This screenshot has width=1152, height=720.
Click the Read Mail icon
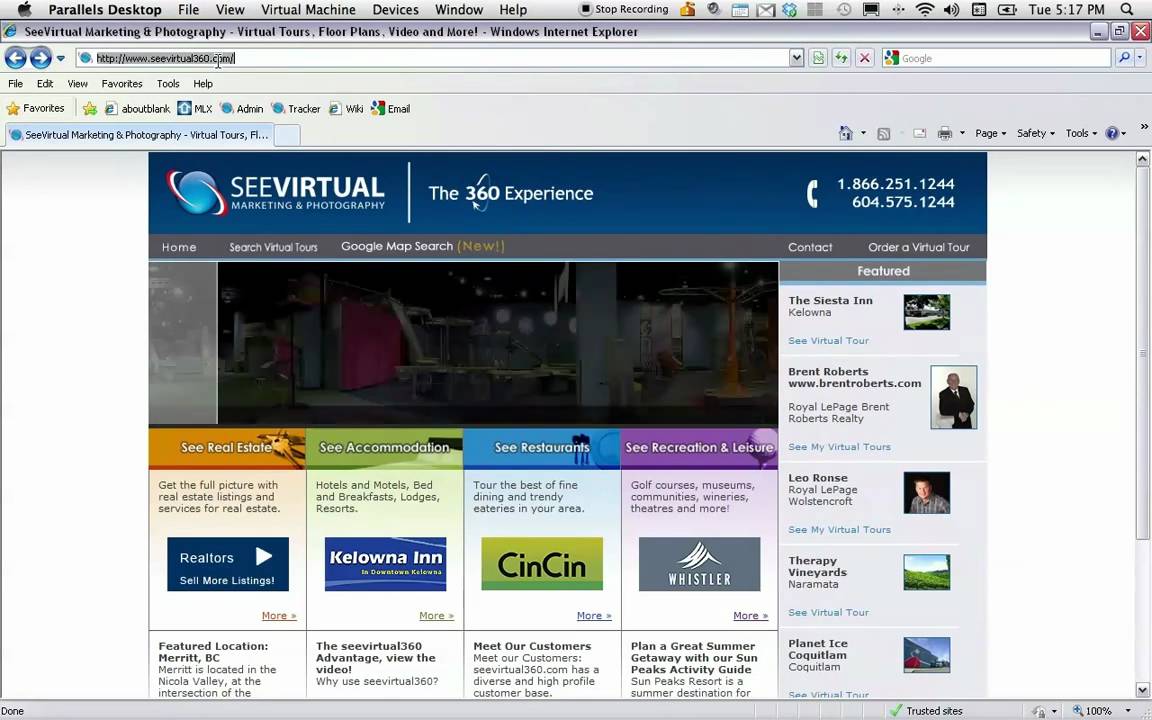coord(919,134)
